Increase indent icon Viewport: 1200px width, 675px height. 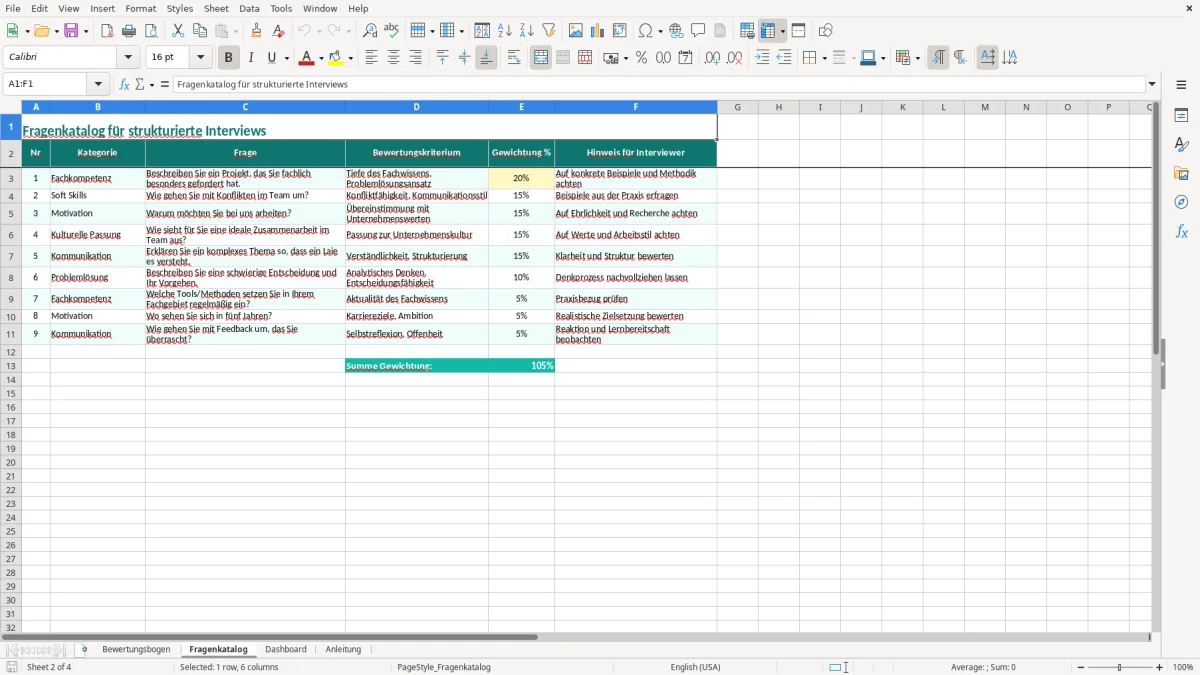point(762,58)
